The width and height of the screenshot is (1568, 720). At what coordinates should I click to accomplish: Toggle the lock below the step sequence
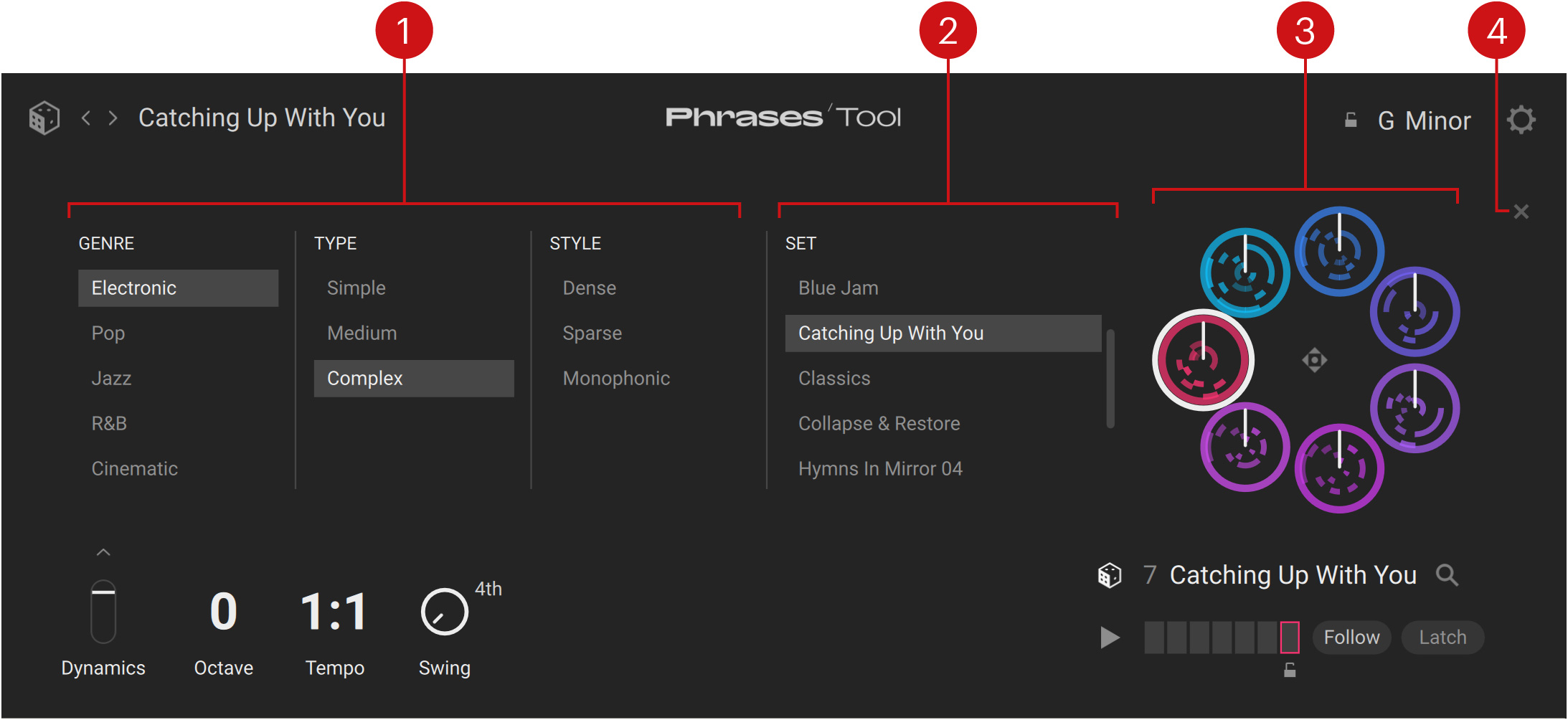tap(1290, 671)
